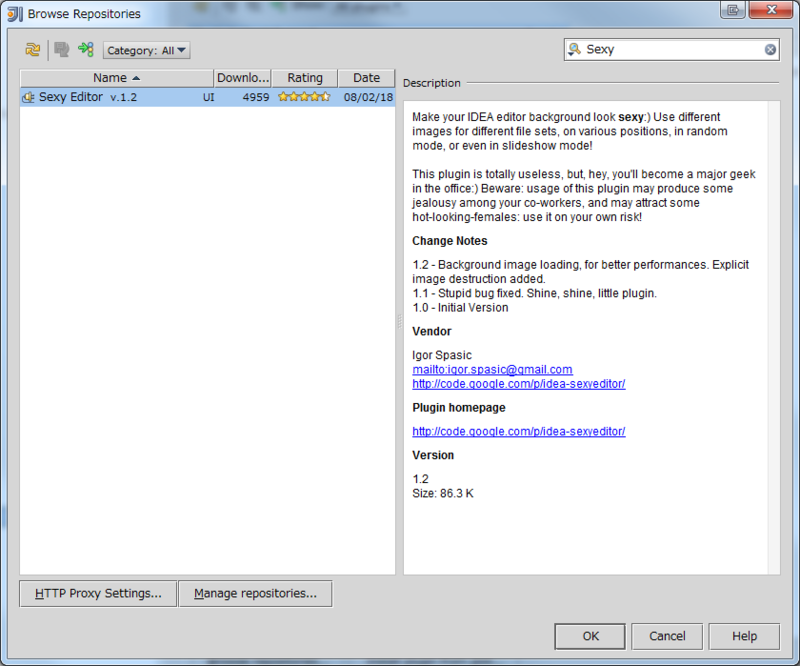Sort plugins by Name column
Screen dimensions: 800x666
(116, 78)
